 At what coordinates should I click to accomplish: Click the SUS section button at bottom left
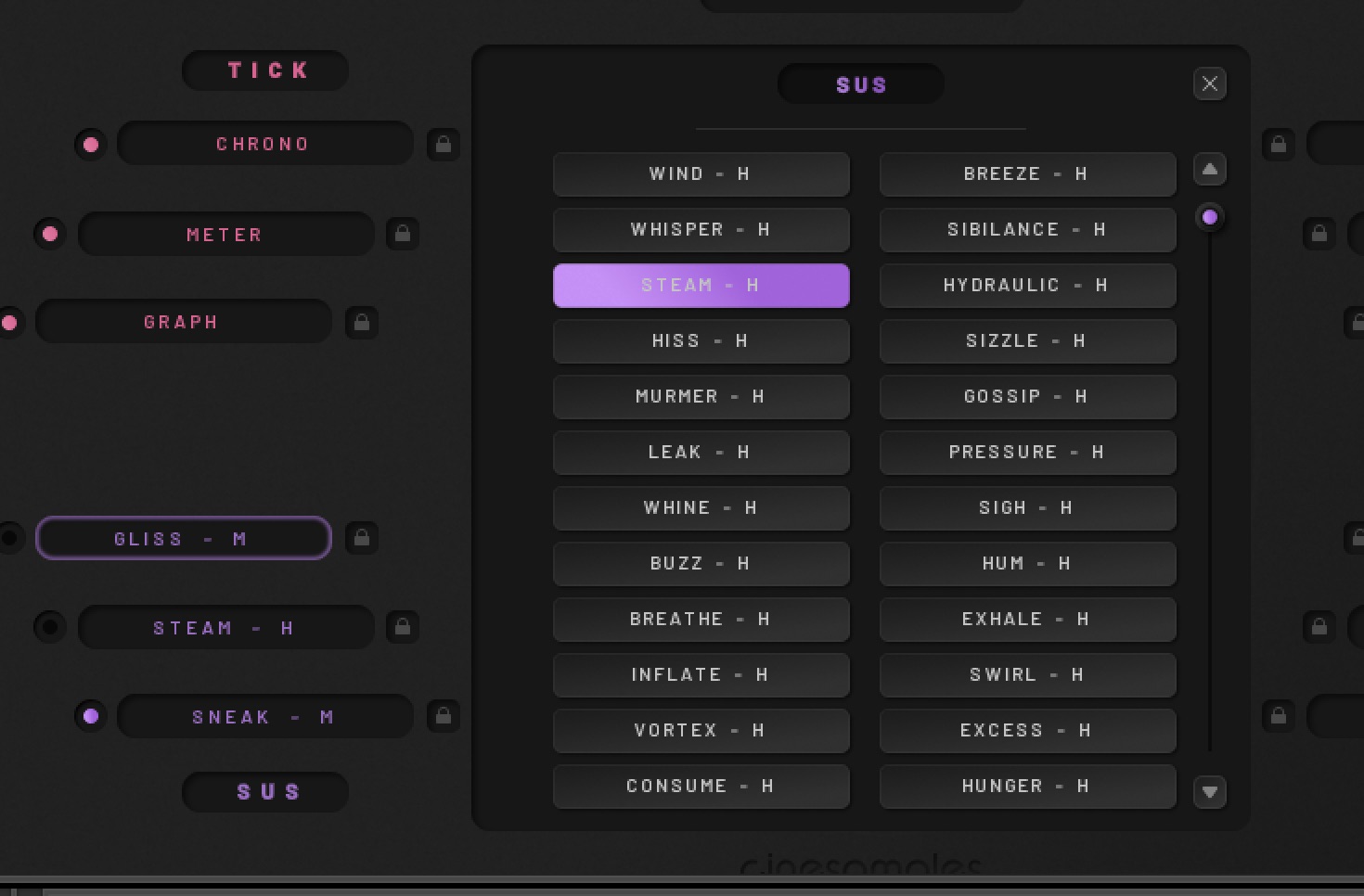click(266, 792)
